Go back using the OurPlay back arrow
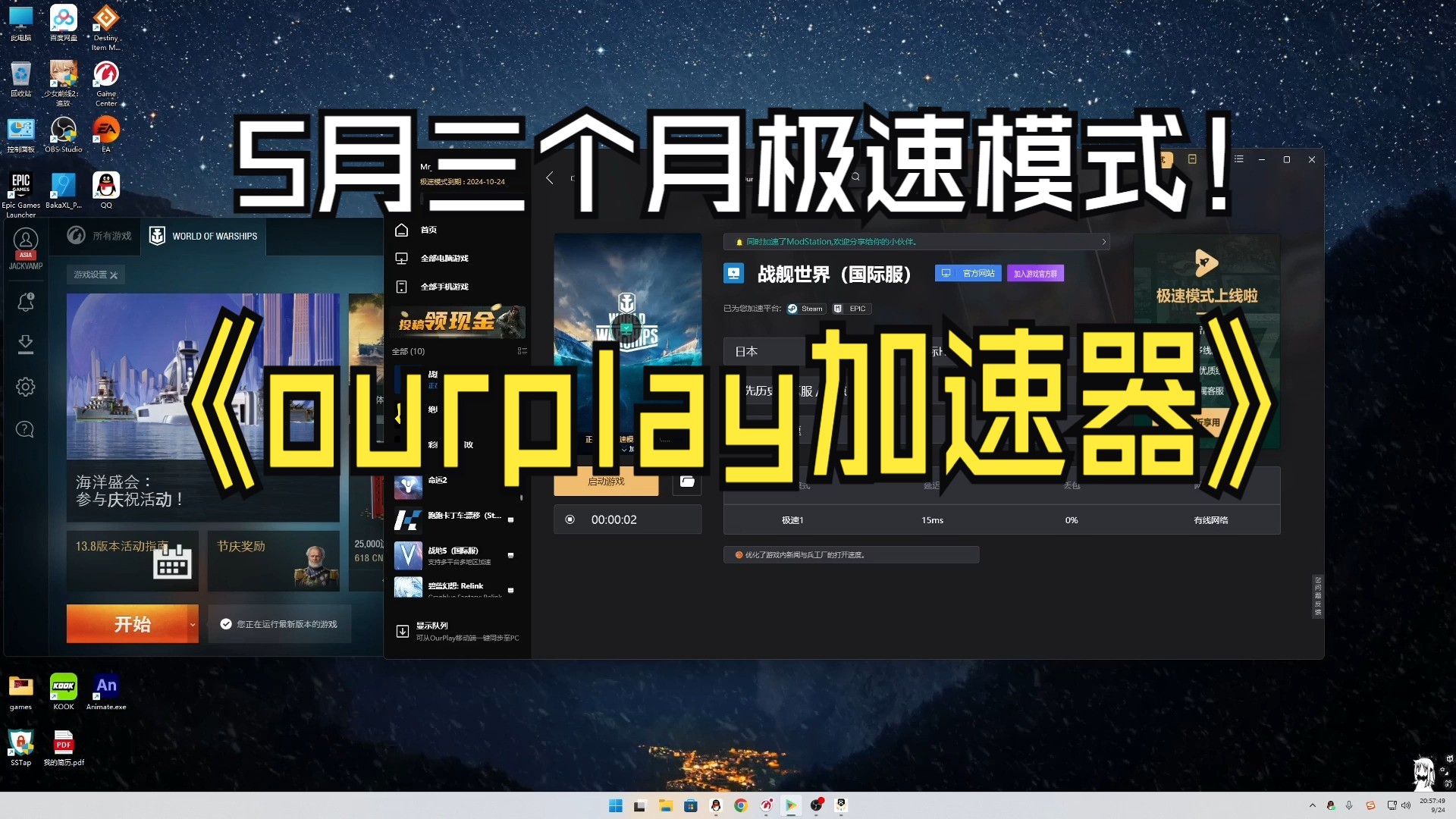Viewport: 1456px width, 819px height. click(550, 177)
